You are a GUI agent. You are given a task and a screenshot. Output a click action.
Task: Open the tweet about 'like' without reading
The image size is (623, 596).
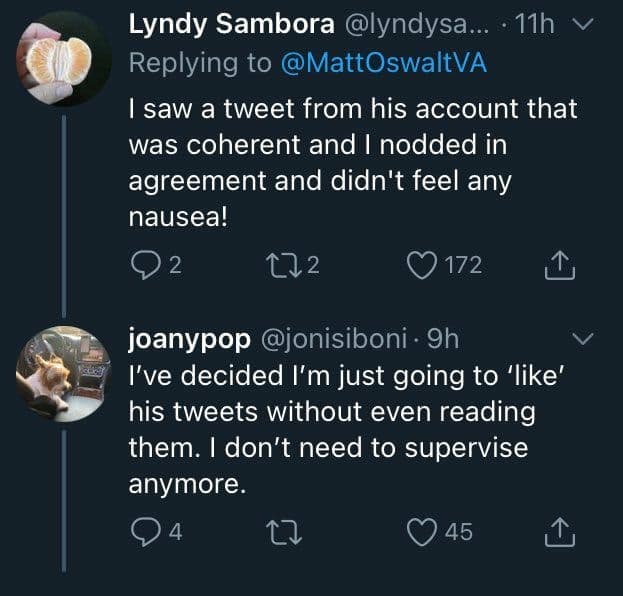(x=330, y=430)
